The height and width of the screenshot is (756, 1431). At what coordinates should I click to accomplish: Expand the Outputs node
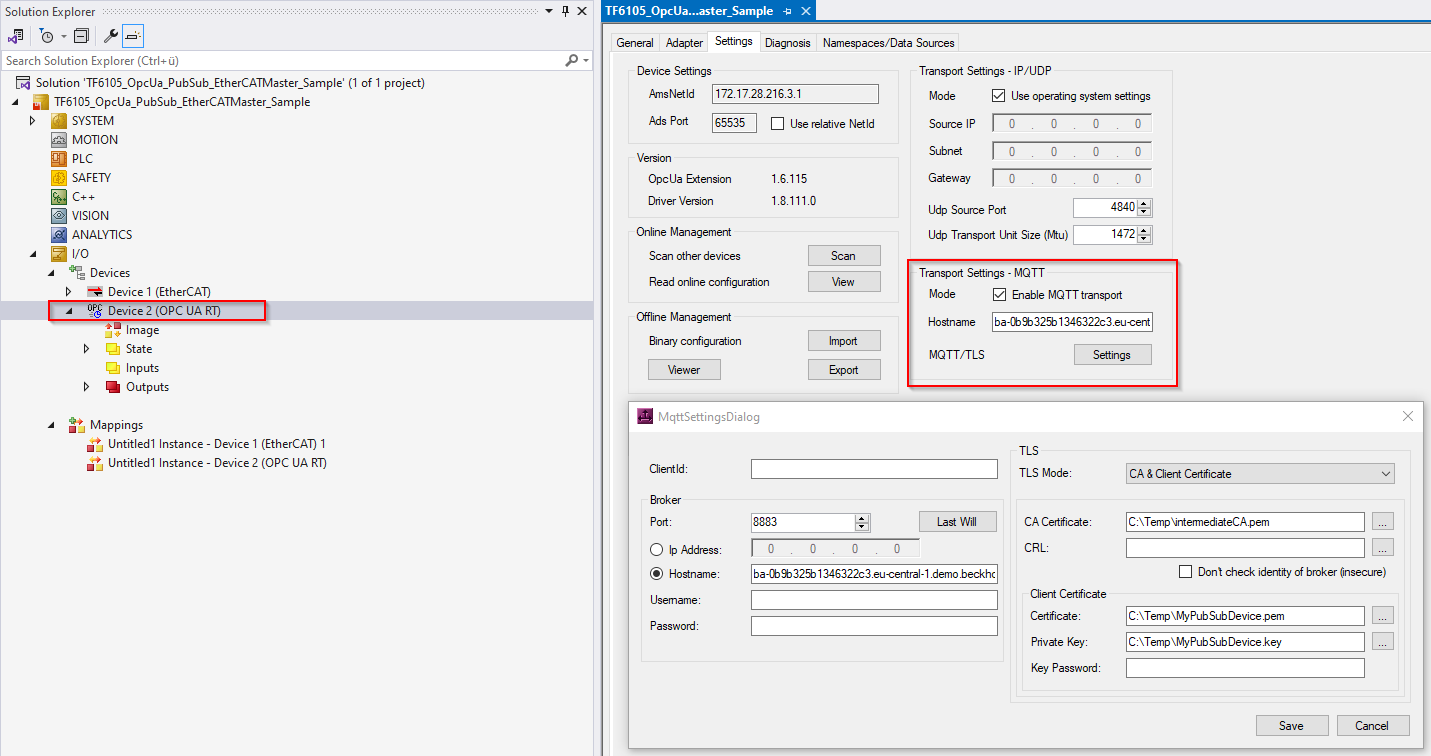coord(87,387)
